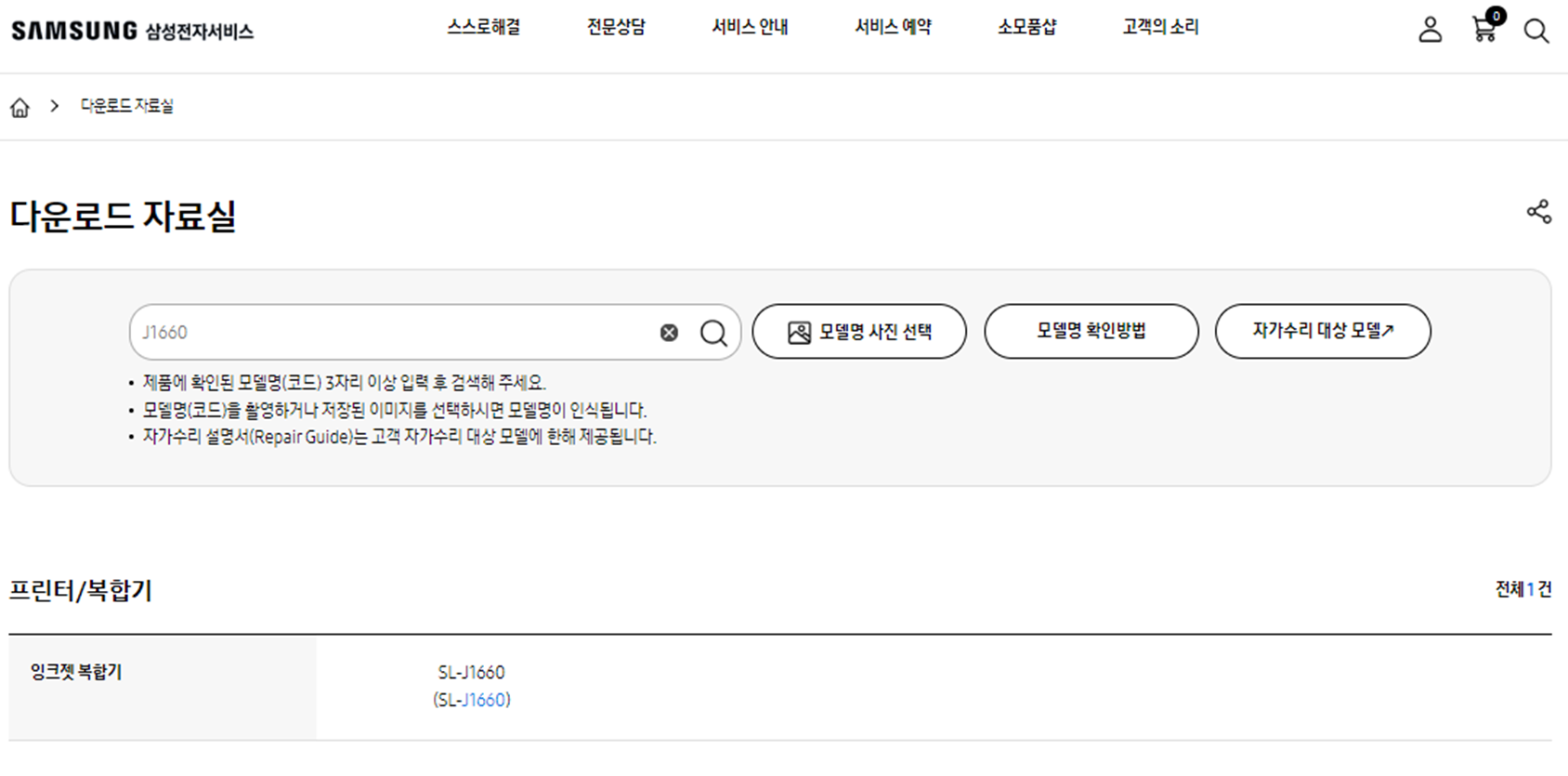The image size is (1568, 776).
Task: Open the 서비스 예약 menu
Action: tap(893, 28)
